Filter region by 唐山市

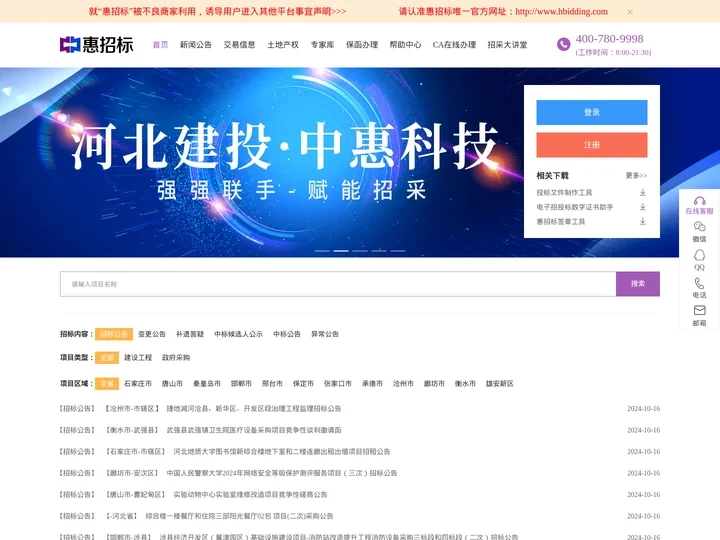point(172,383)
